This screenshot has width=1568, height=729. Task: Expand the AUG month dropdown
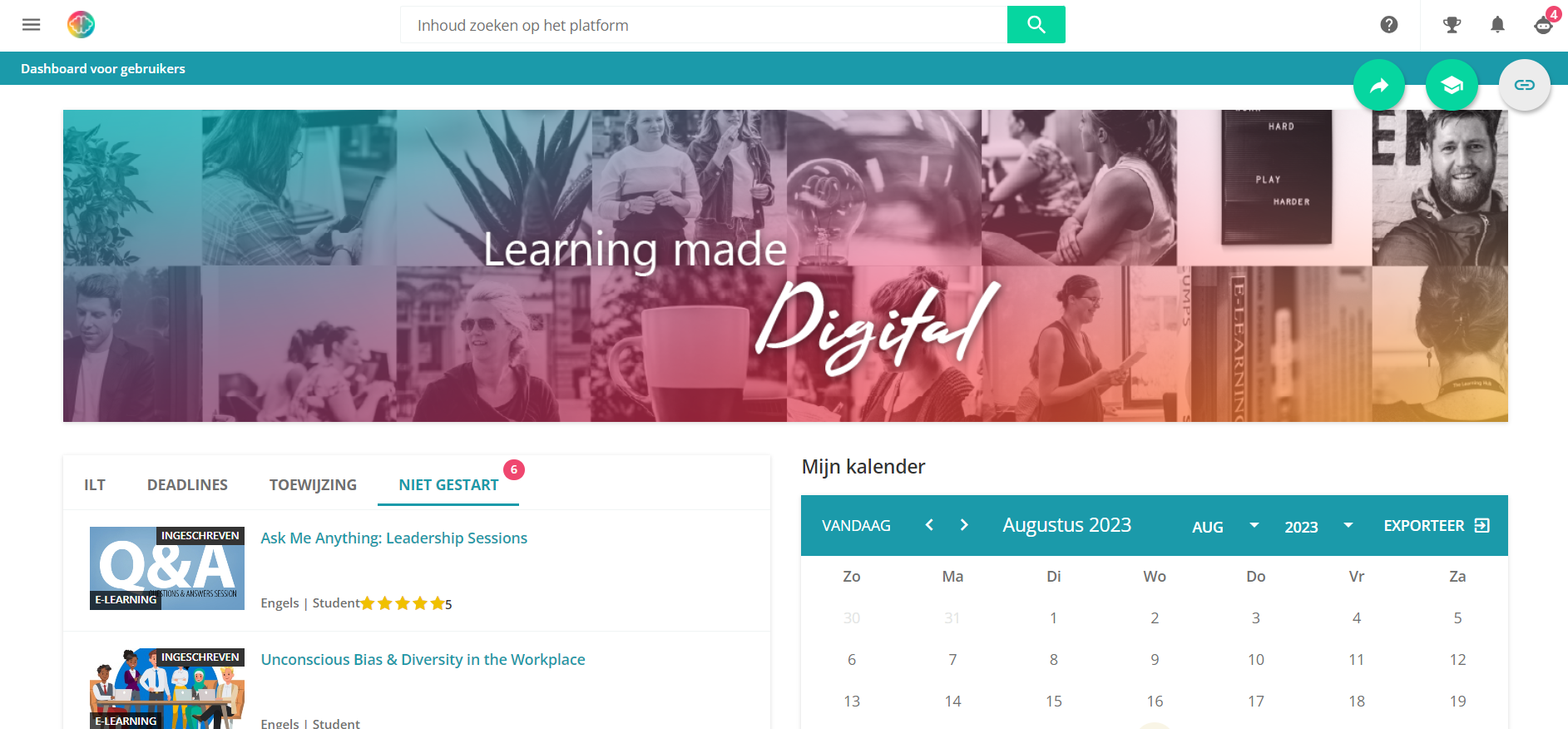tap(1225, 526)
